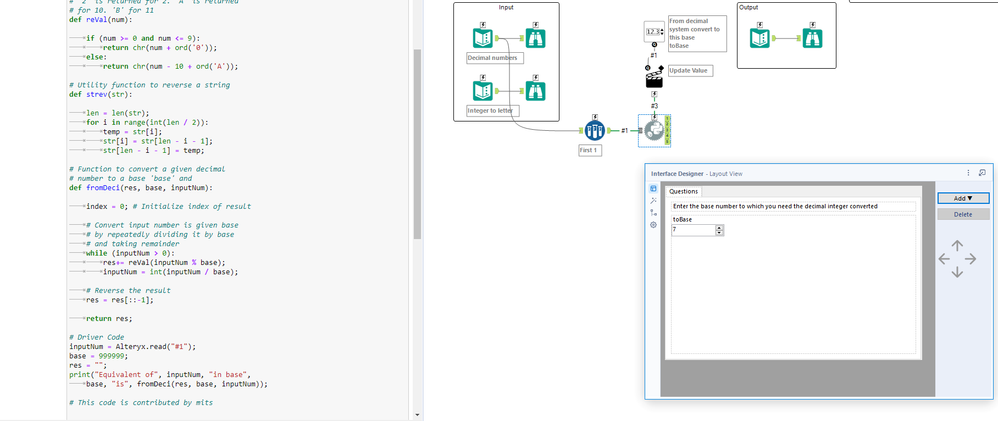
Task: Move question up with the up arrow
Action: coord(957,245)
